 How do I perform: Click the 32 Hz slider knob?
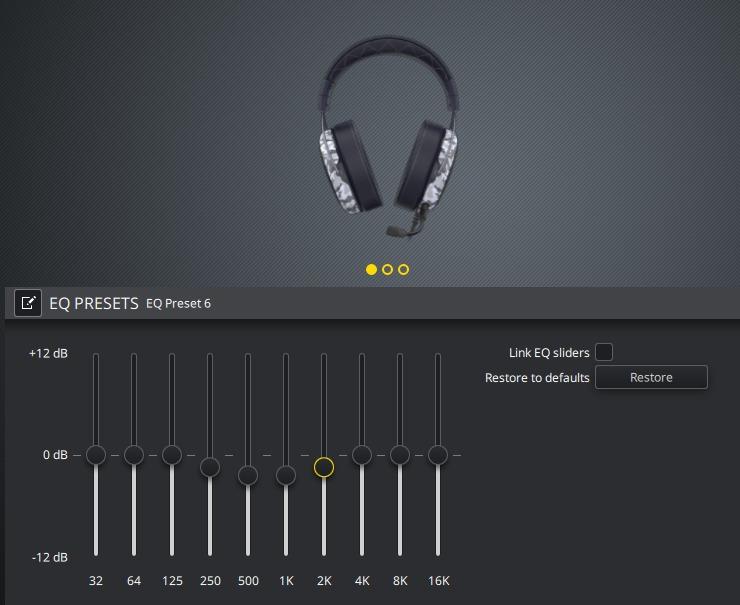[96, 455]
